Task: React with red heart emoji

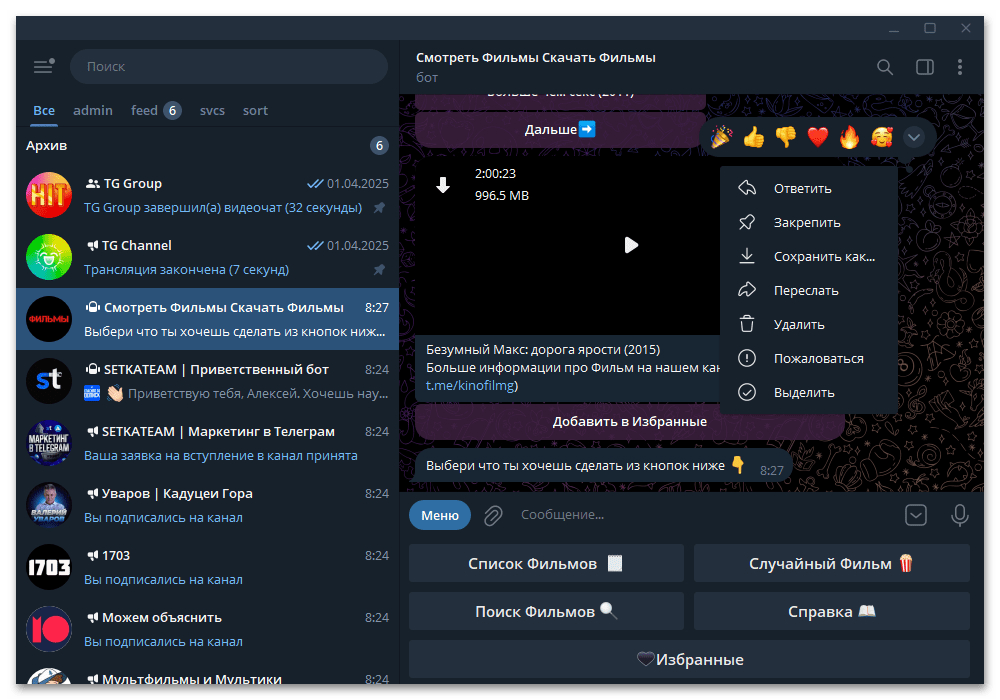Action: tap(818, 137)
